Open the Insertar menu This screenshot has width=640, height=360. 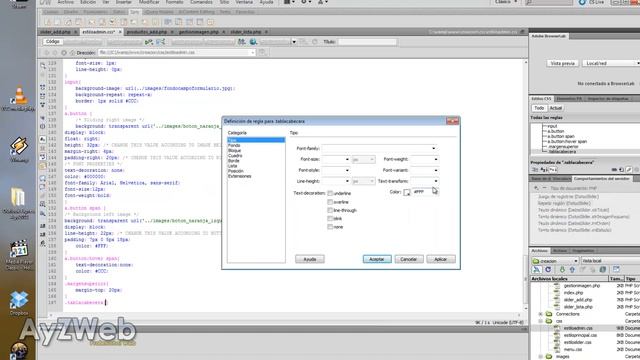click(124, 2)
